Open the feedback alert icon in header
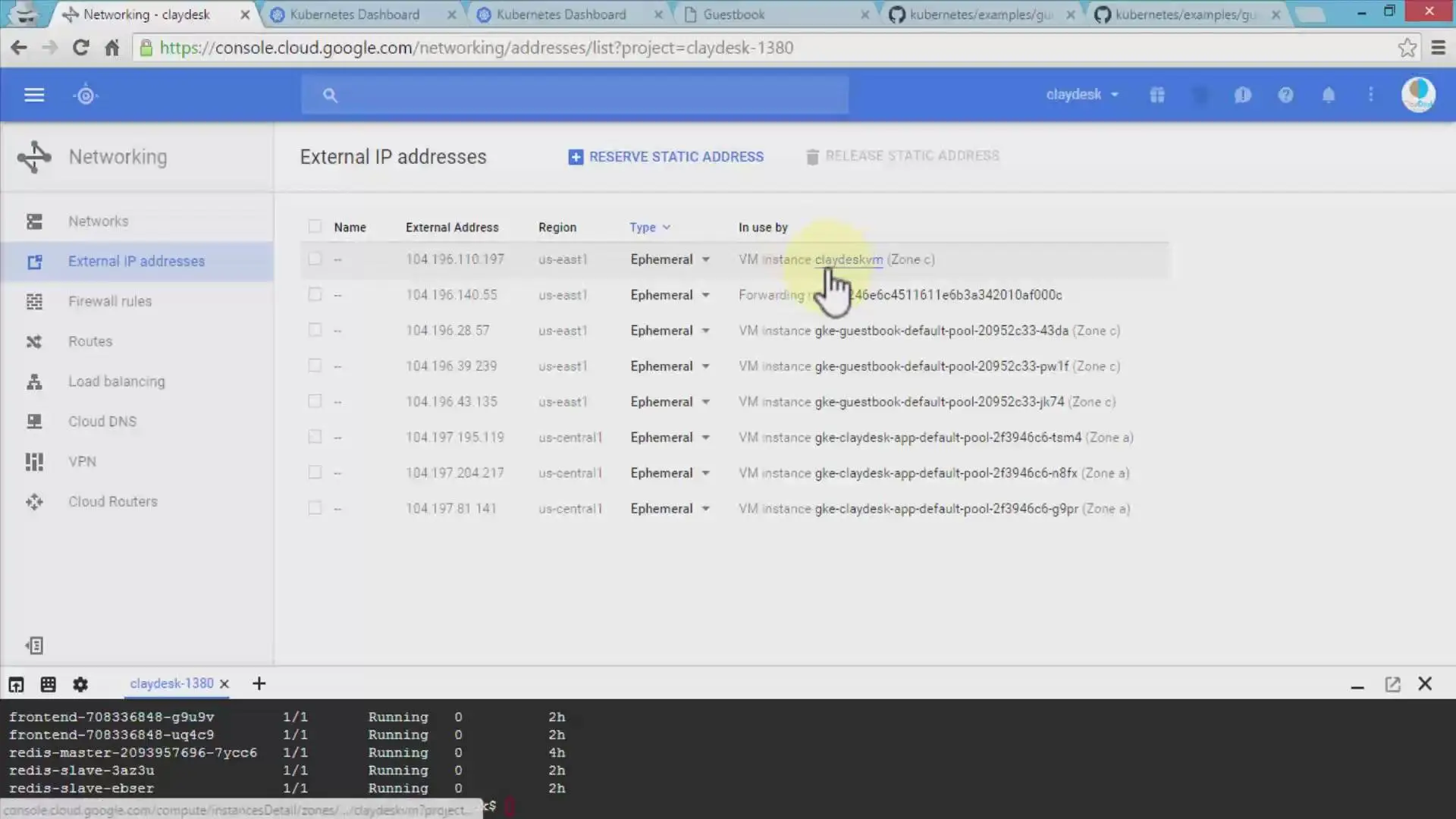This screenshot has height=819, width=1456. click(1243, 95)
